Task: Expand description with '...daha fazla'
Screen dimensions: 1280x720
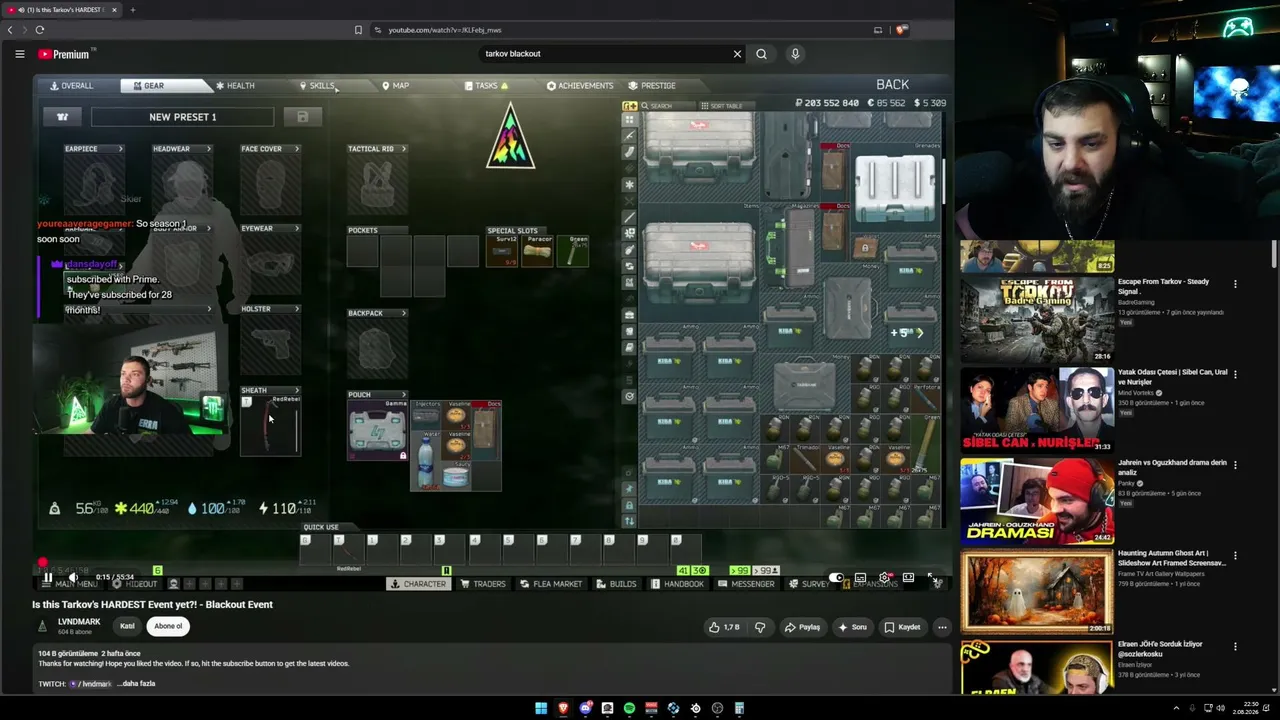Action: [x=136, y=684]
